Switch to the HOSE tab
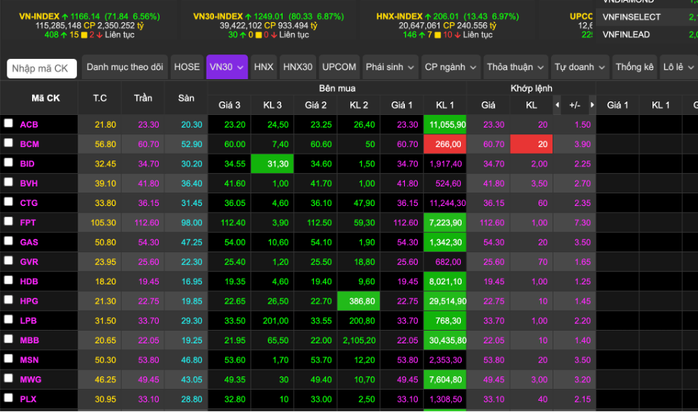698x412 pixels. [x=187, y=67]
